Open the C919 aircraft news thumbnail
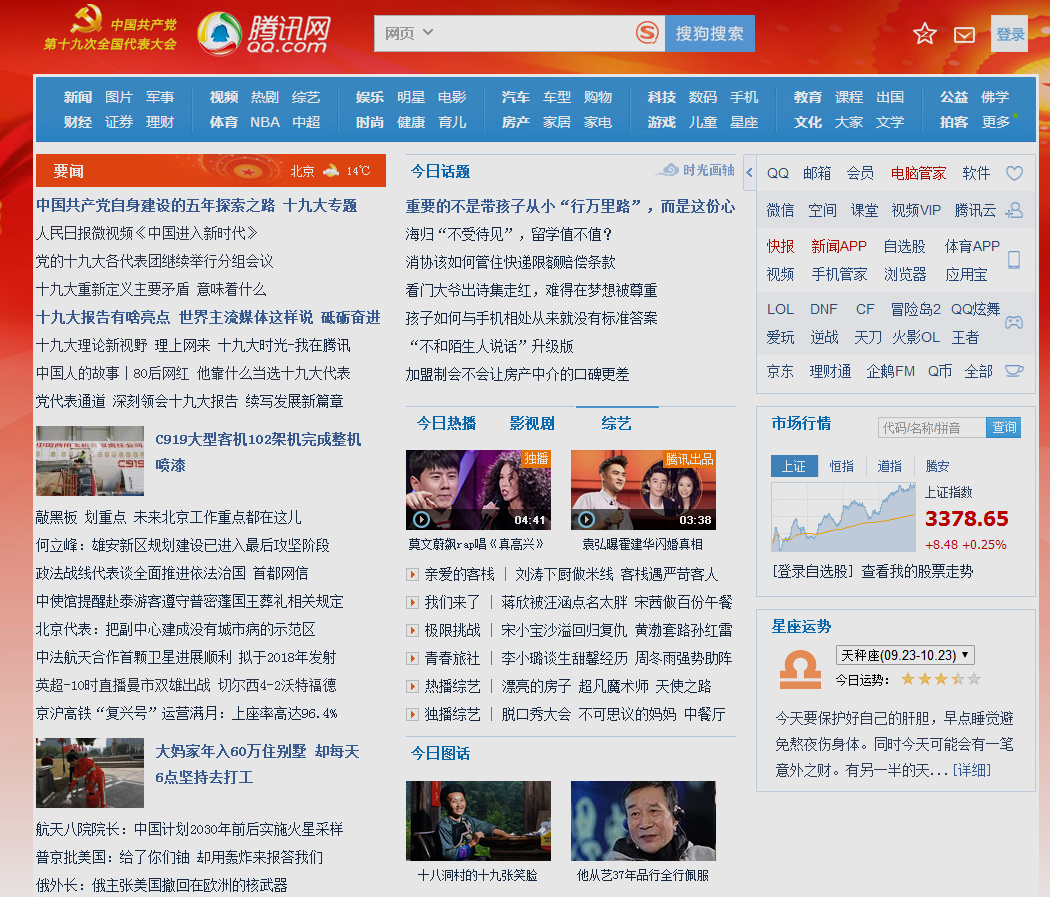This screenshot has width=1050, height=897. click(90, 461)
